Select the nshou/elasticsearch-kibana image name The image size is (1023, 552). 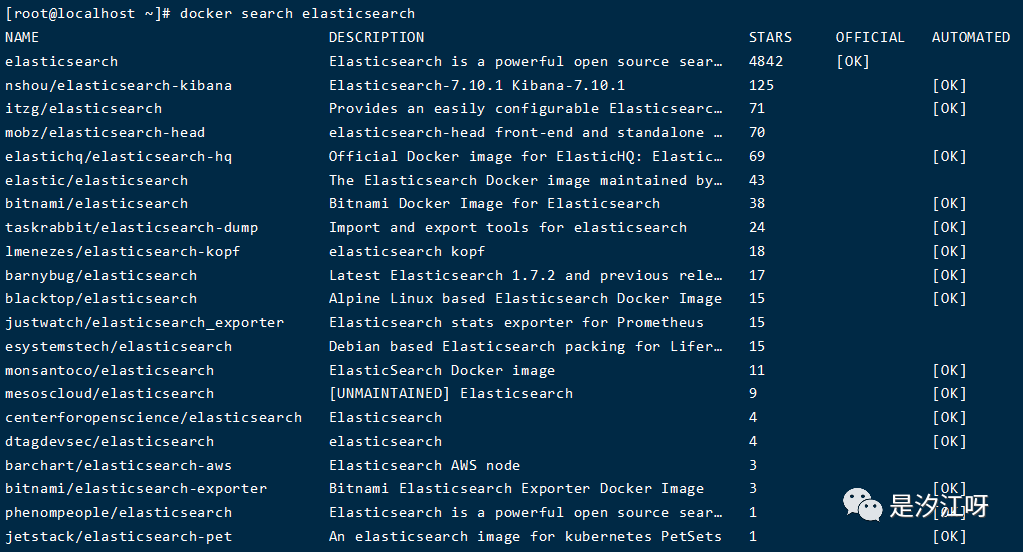118,85
